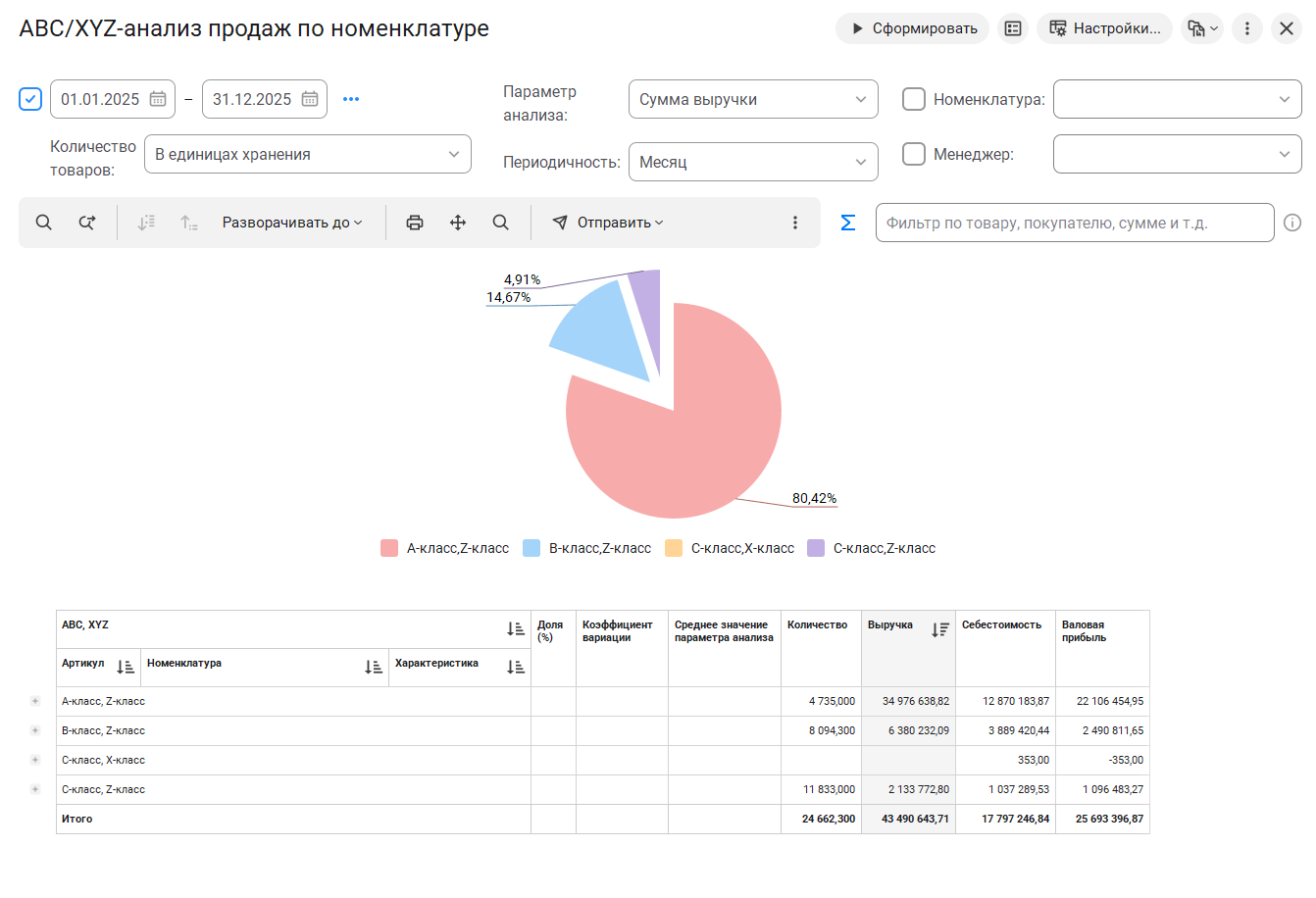Uncheck the period checkbox
The width and height of the screenshot is (1316, 898).
coord(30,99)
